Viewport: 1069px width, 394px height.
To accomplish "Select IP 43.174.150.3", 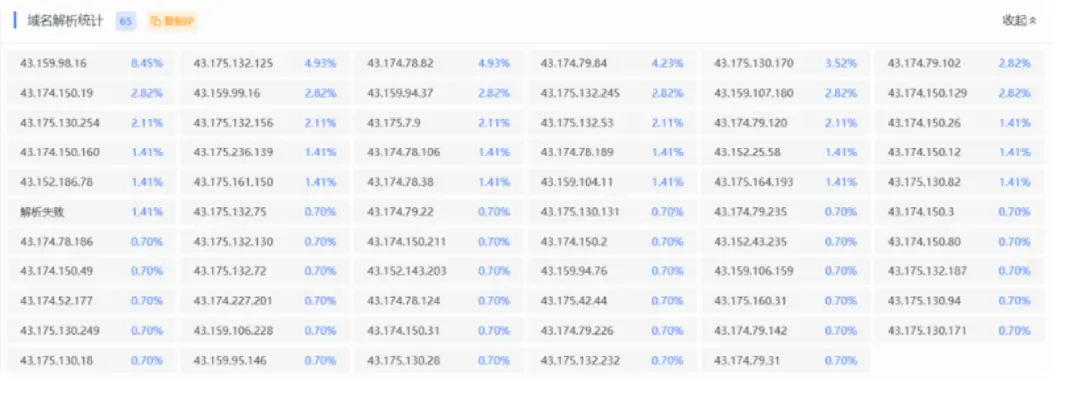I will pos(921,212).
